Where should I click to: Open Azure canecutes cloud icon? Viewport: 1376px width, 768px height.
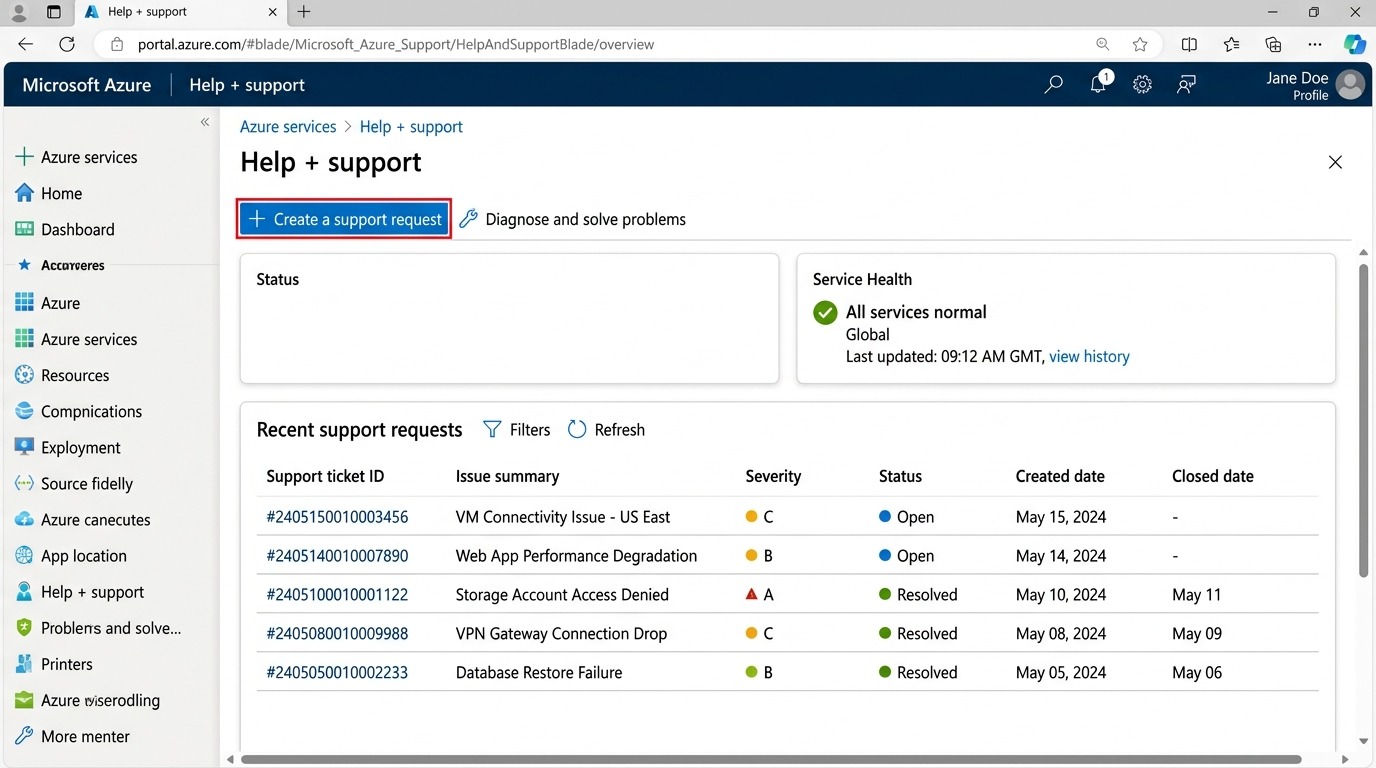click(25, 519)
